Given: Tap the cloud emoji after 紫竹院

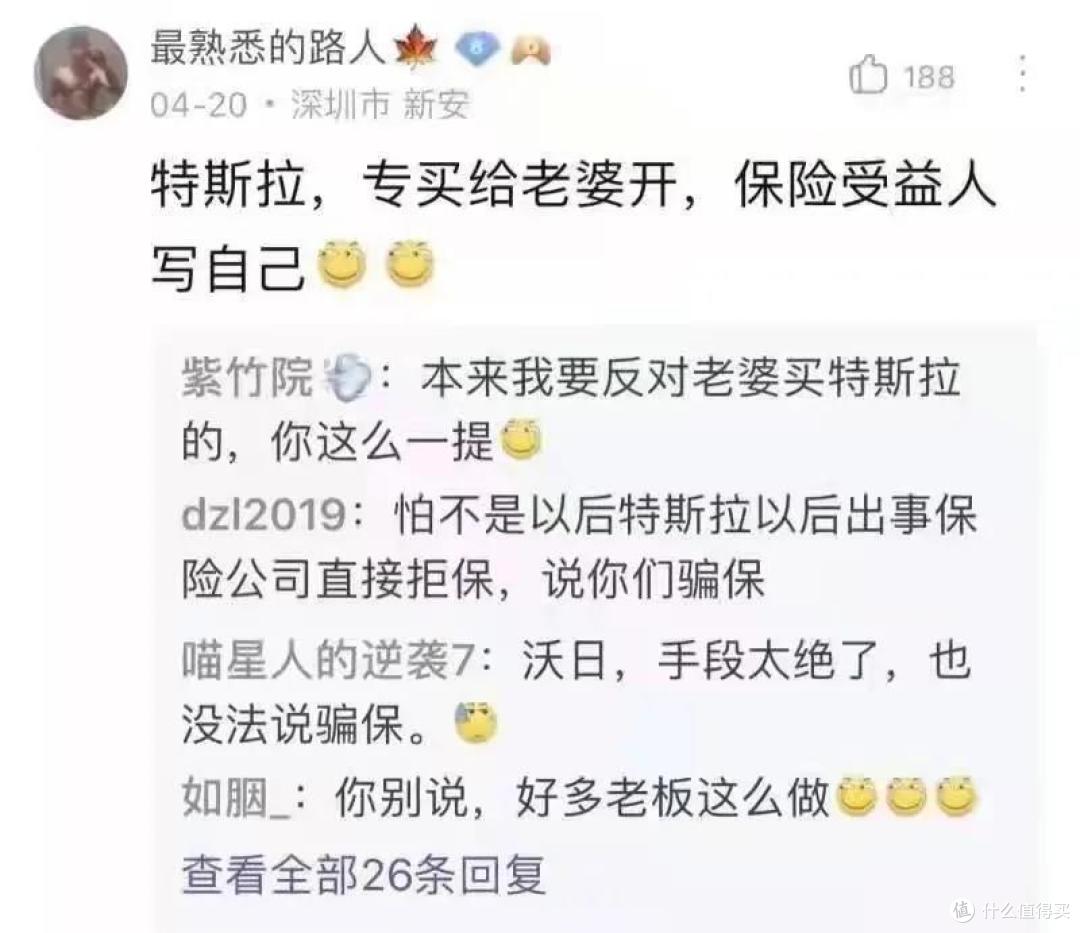Looking at the screenshot, I should (347, 377).
